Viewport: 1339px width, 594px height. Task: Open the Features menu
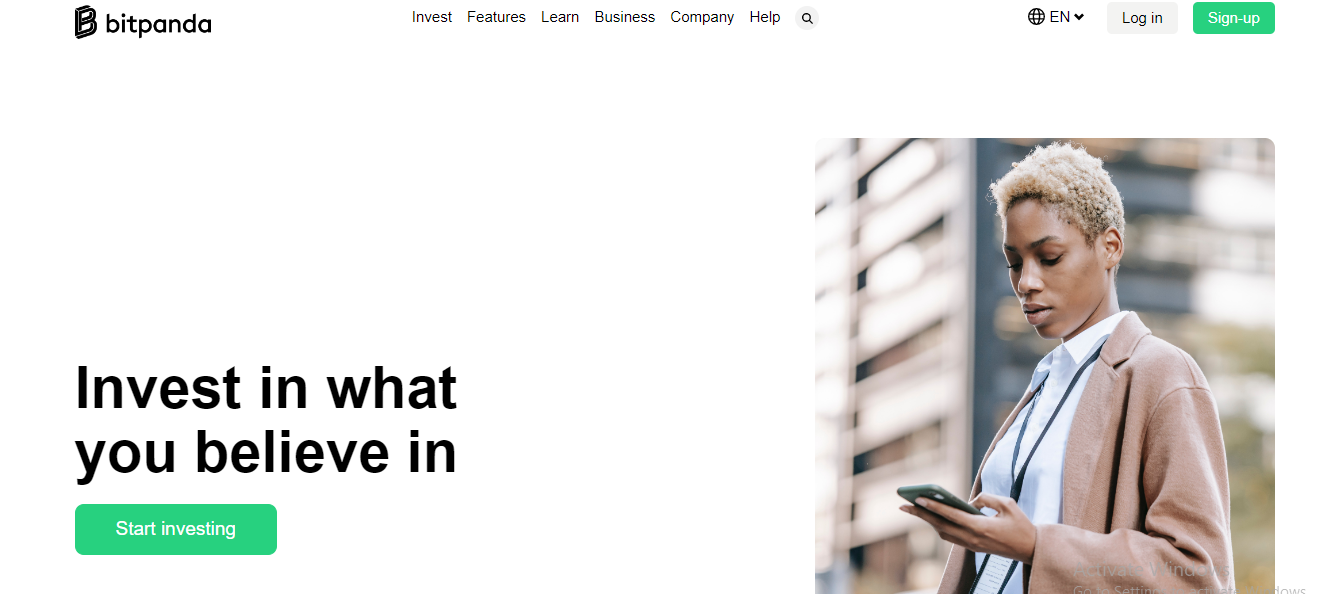[496, 17]
